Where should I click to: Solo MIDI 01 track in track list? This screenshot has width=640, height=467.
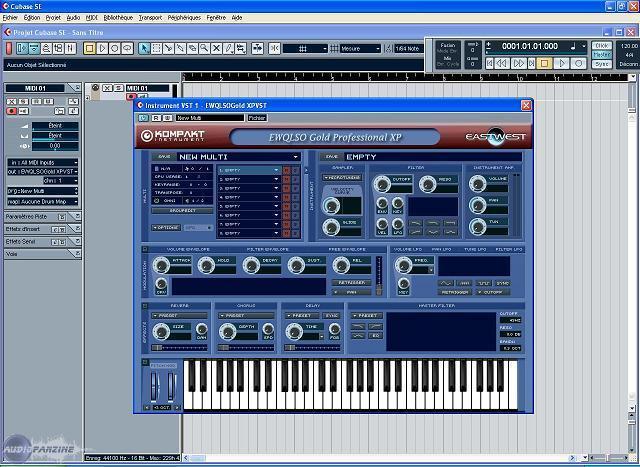pos(118,88)
